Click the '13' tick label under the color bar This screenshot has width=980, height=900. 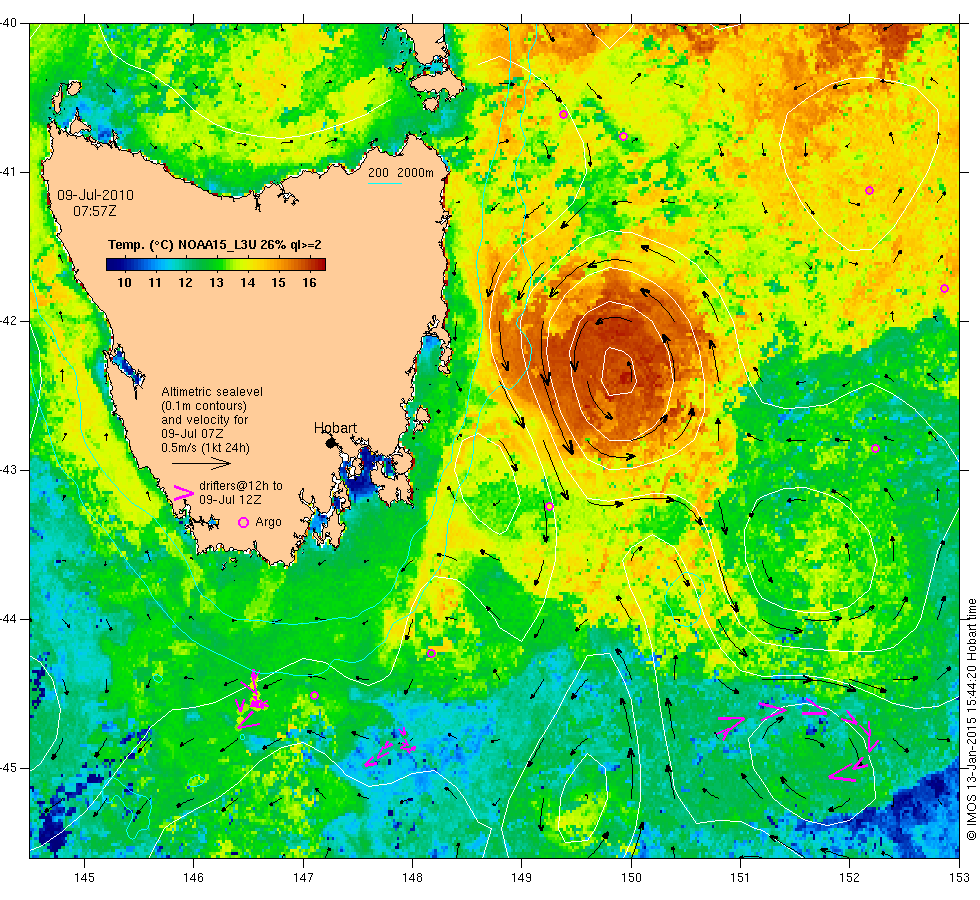coord(216,282)
